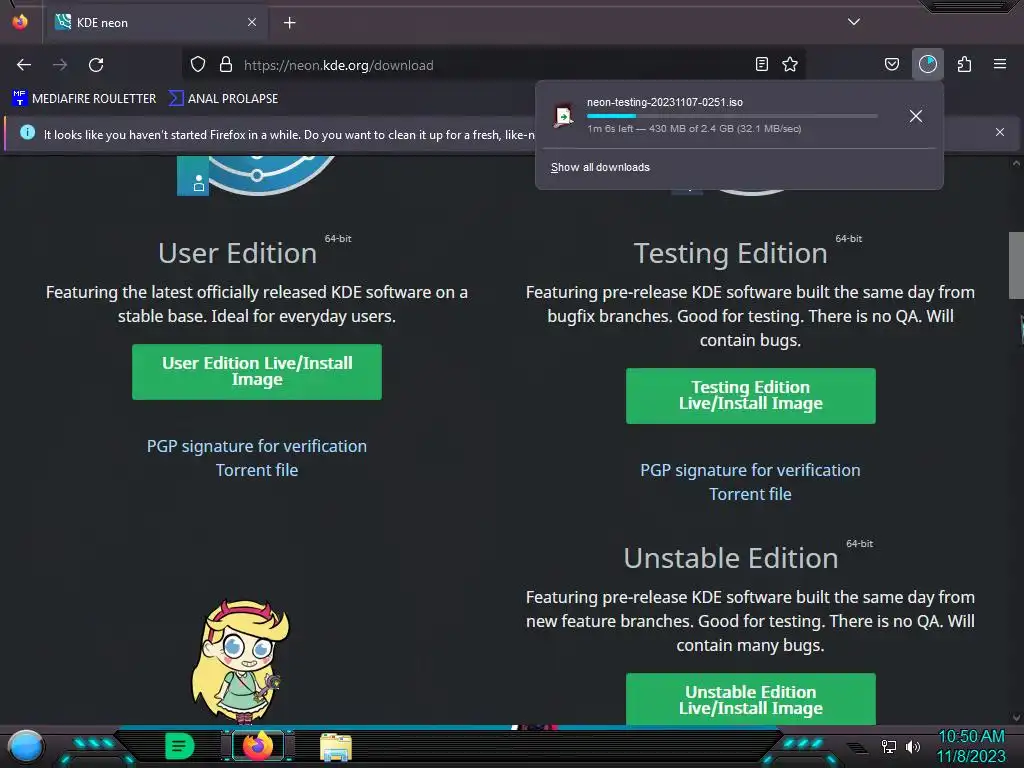Screen dimensions: 1024x768
Task: Click the address bar URL field
Action: 493,65
